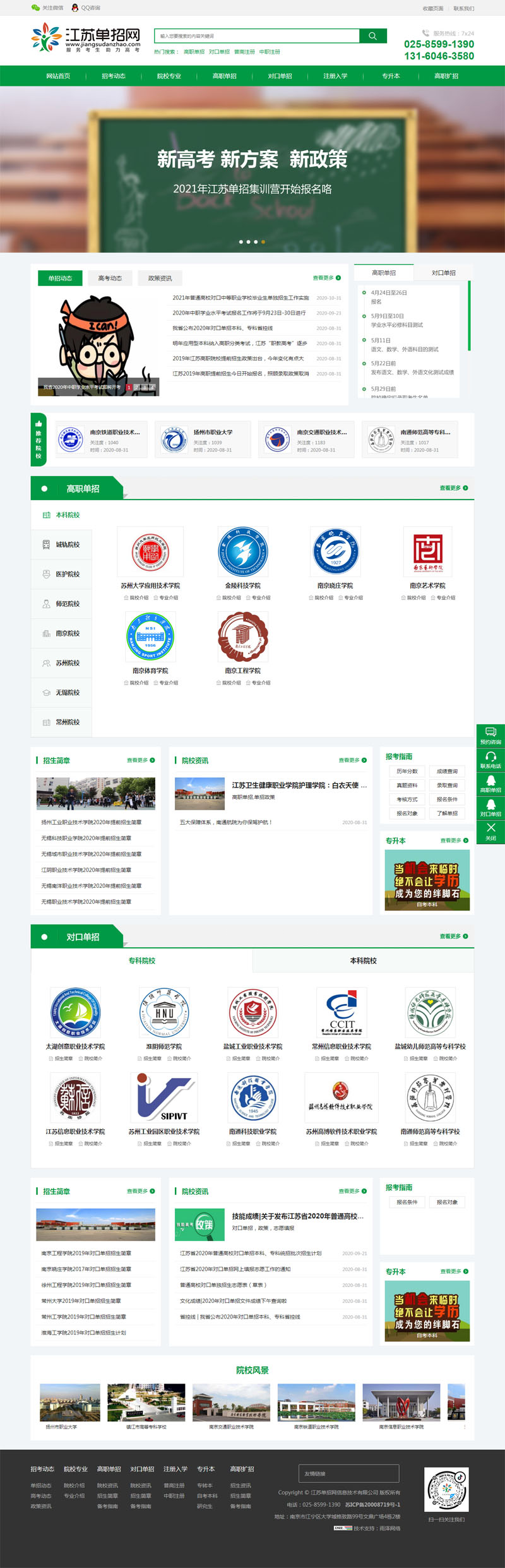Open 苏州大学应用技术学院 logo
Image resolution: width=505 pixels, height=1568 pixels.
[150, 552]
